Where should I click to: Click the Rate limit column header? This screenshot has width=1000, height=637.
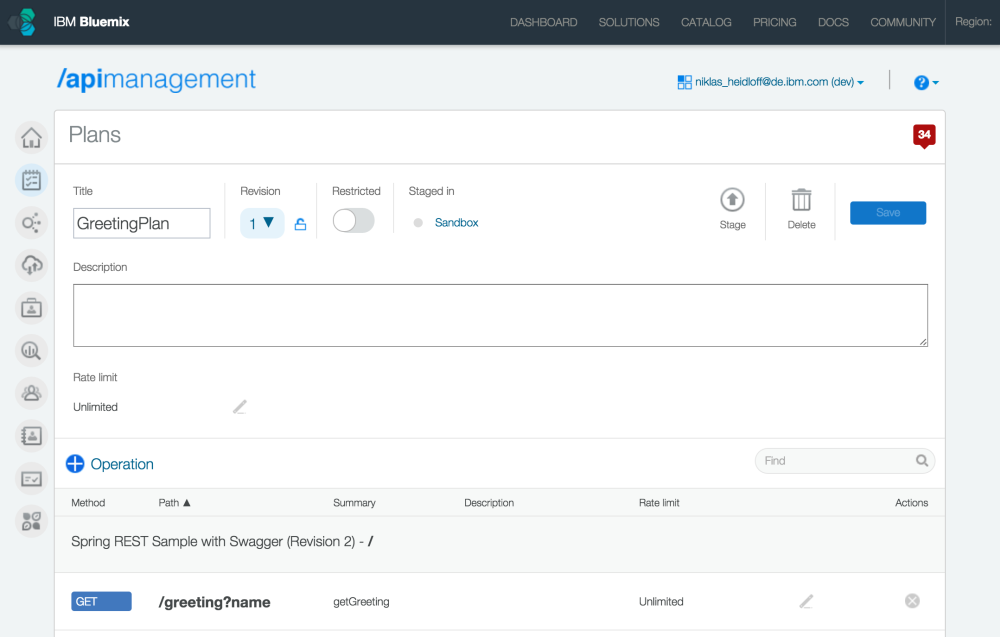pos(659,502)
